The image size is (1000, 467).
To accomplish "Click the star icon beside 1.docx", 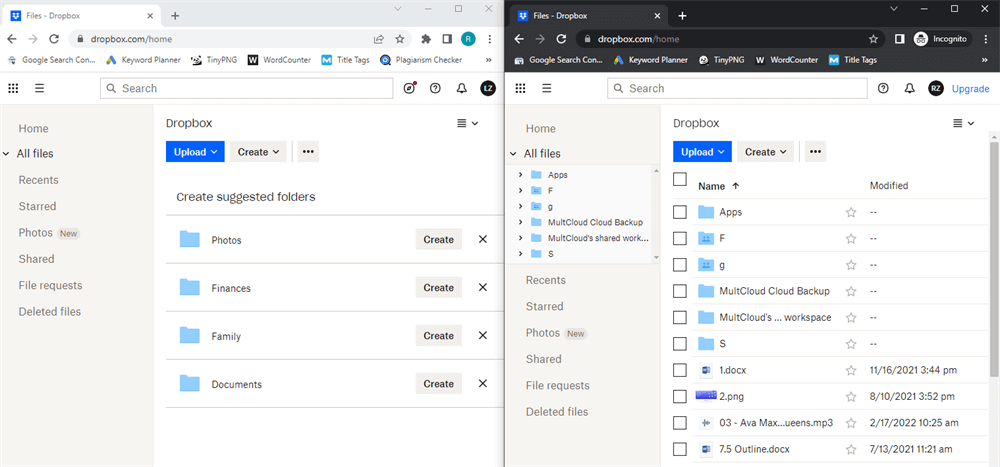I will click(x=851, y=370).
